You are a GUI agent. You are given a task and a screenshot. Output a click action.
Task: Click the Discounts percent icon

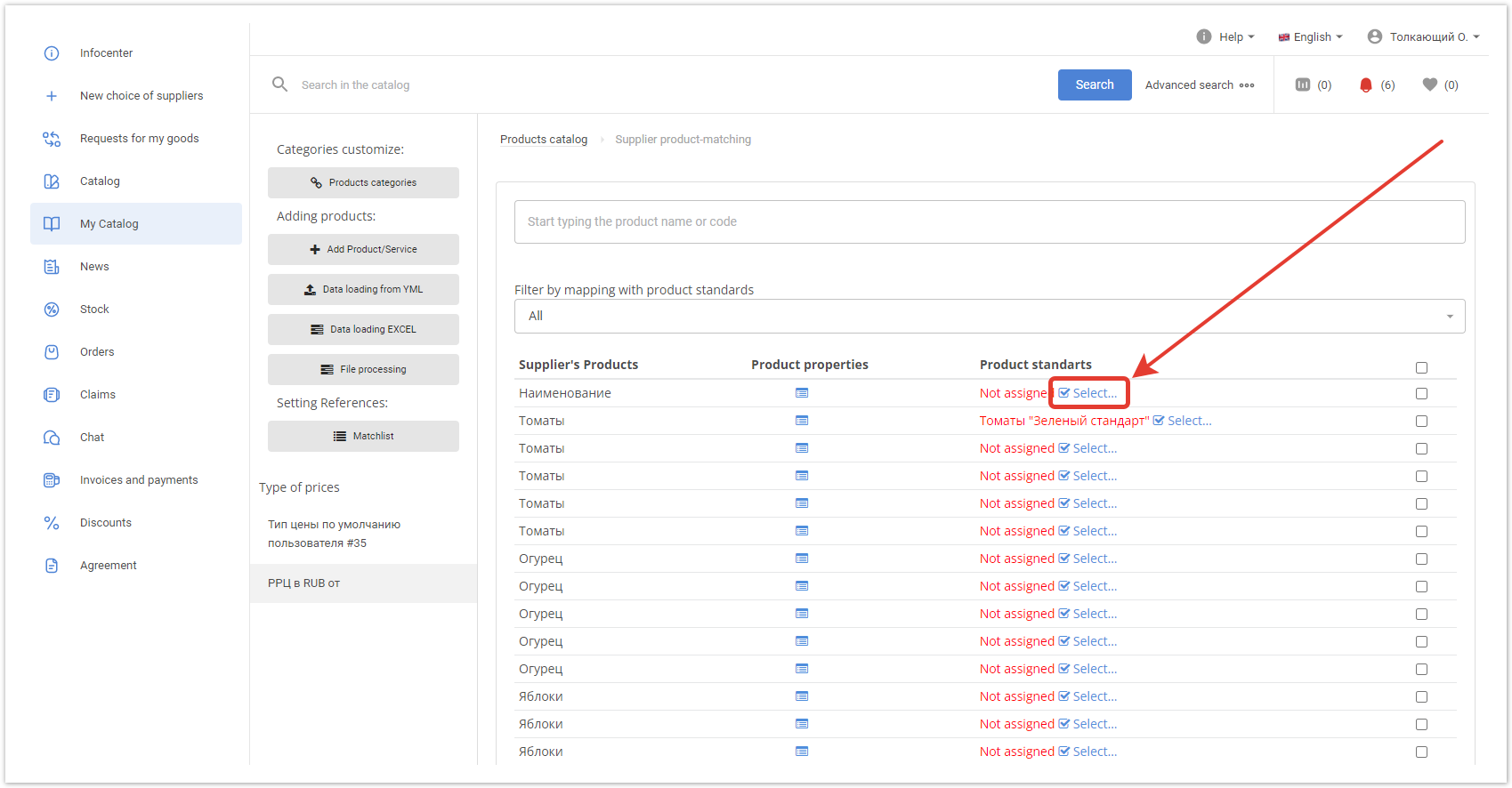click(x=52, y=523)
